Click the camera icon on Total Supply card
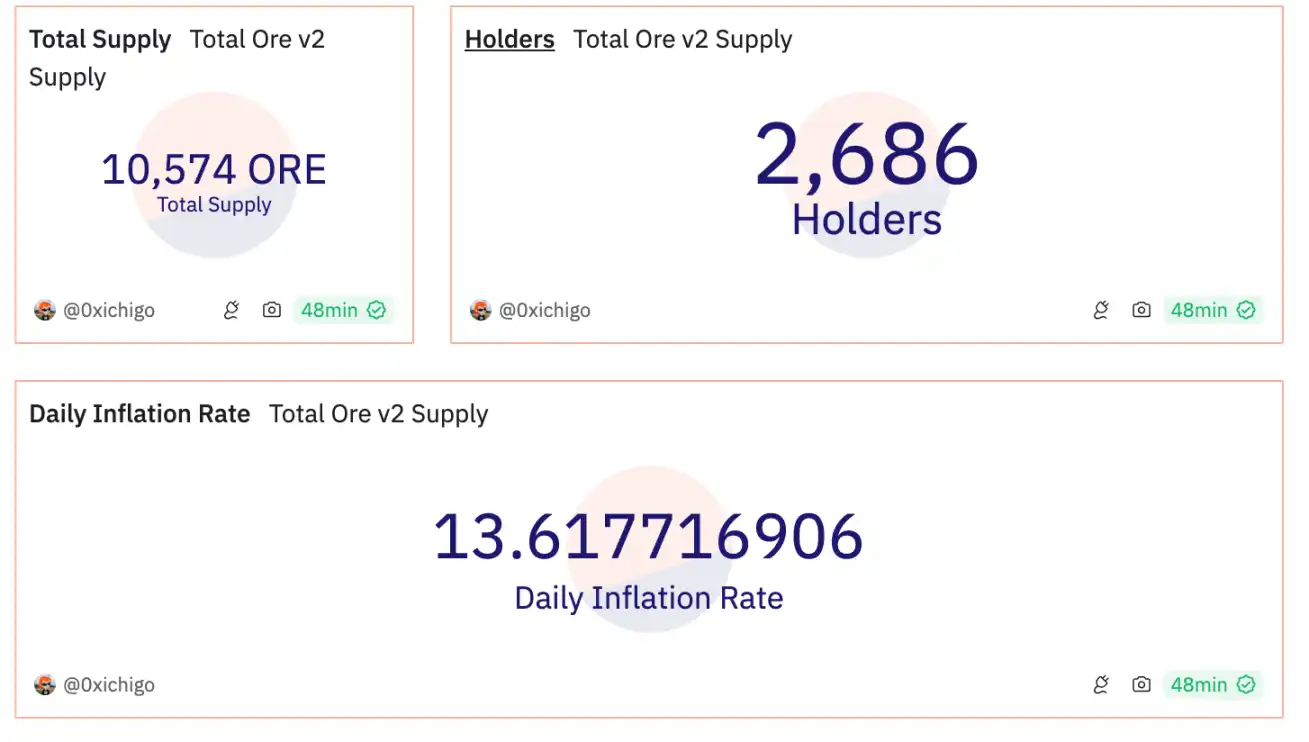Viewport: 1309px width, 742px height. [271, 310]
